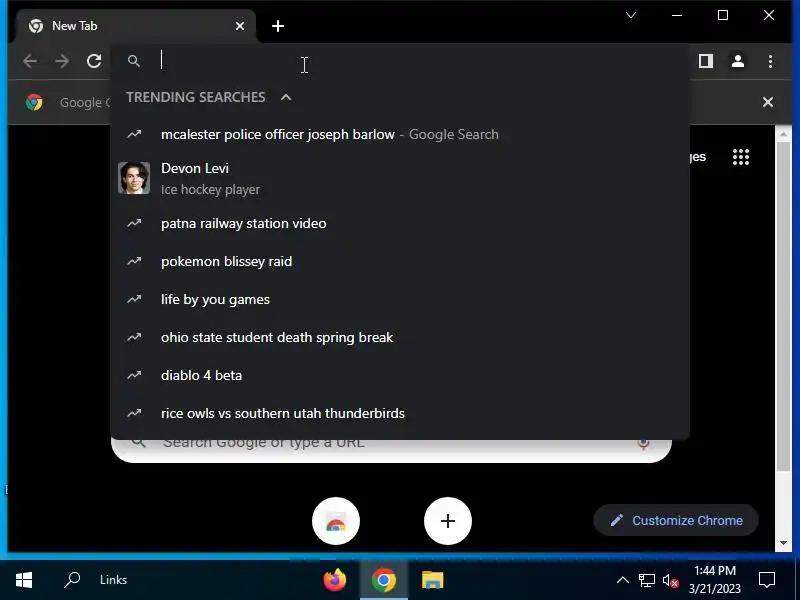
Task: Show hidden system tray icons
Action: pos(622,580)
